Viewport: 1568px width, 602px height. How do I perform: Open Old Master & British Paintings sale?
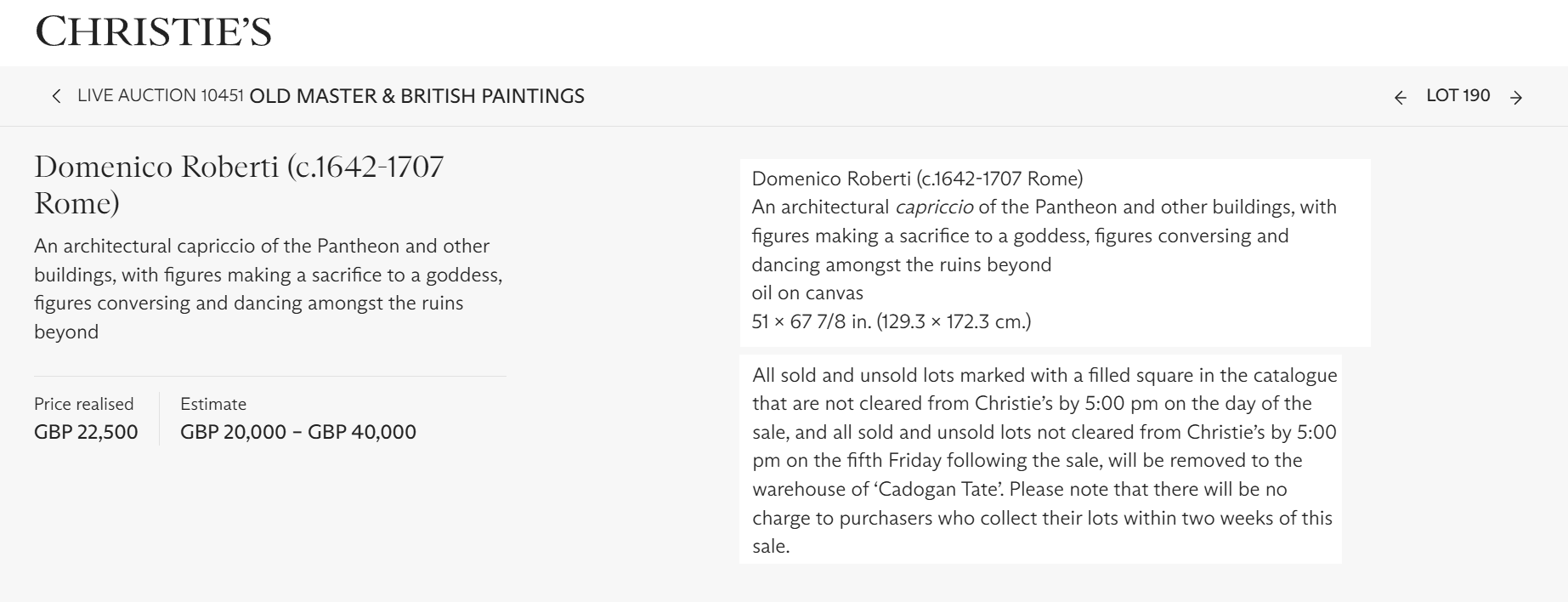click(x=416, y=96)
